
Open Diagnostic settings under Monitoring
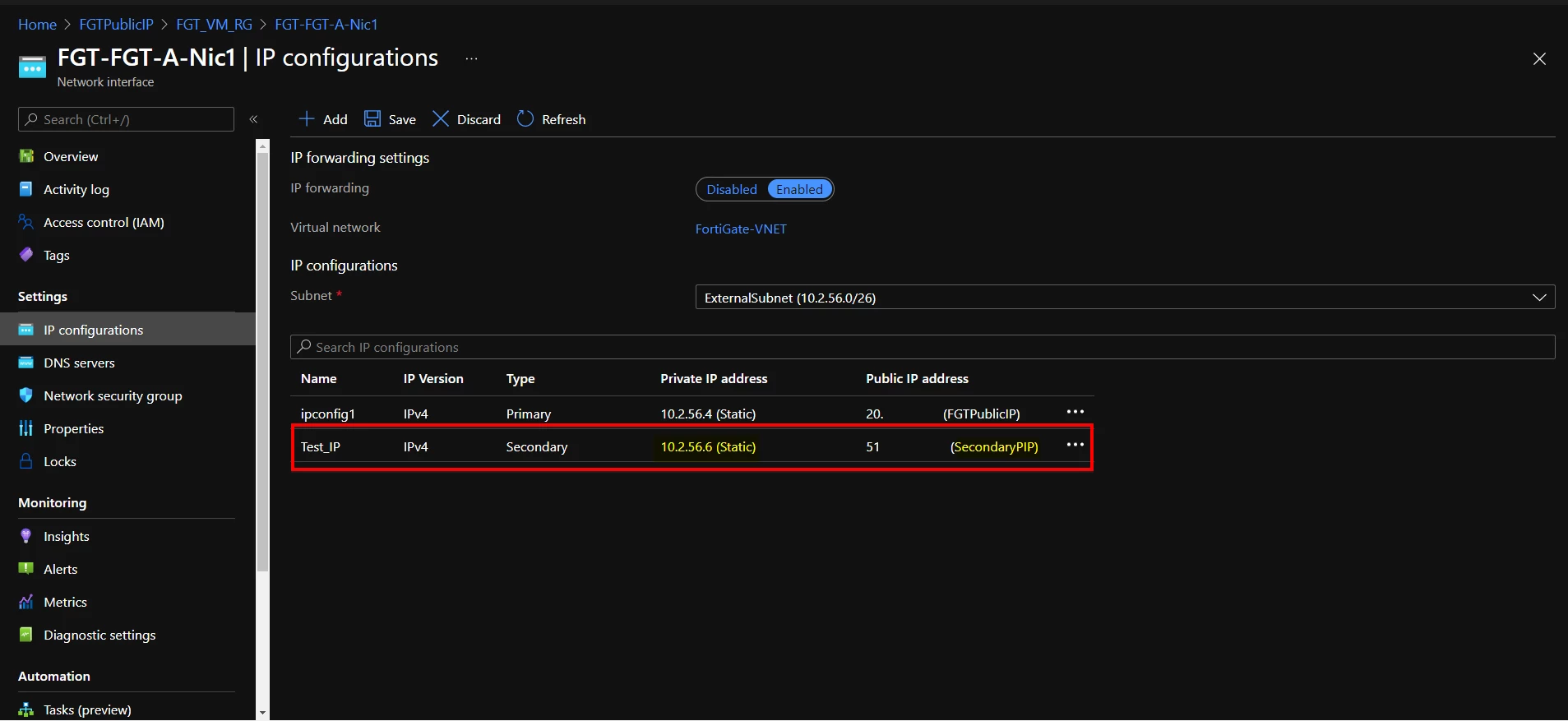99,635
